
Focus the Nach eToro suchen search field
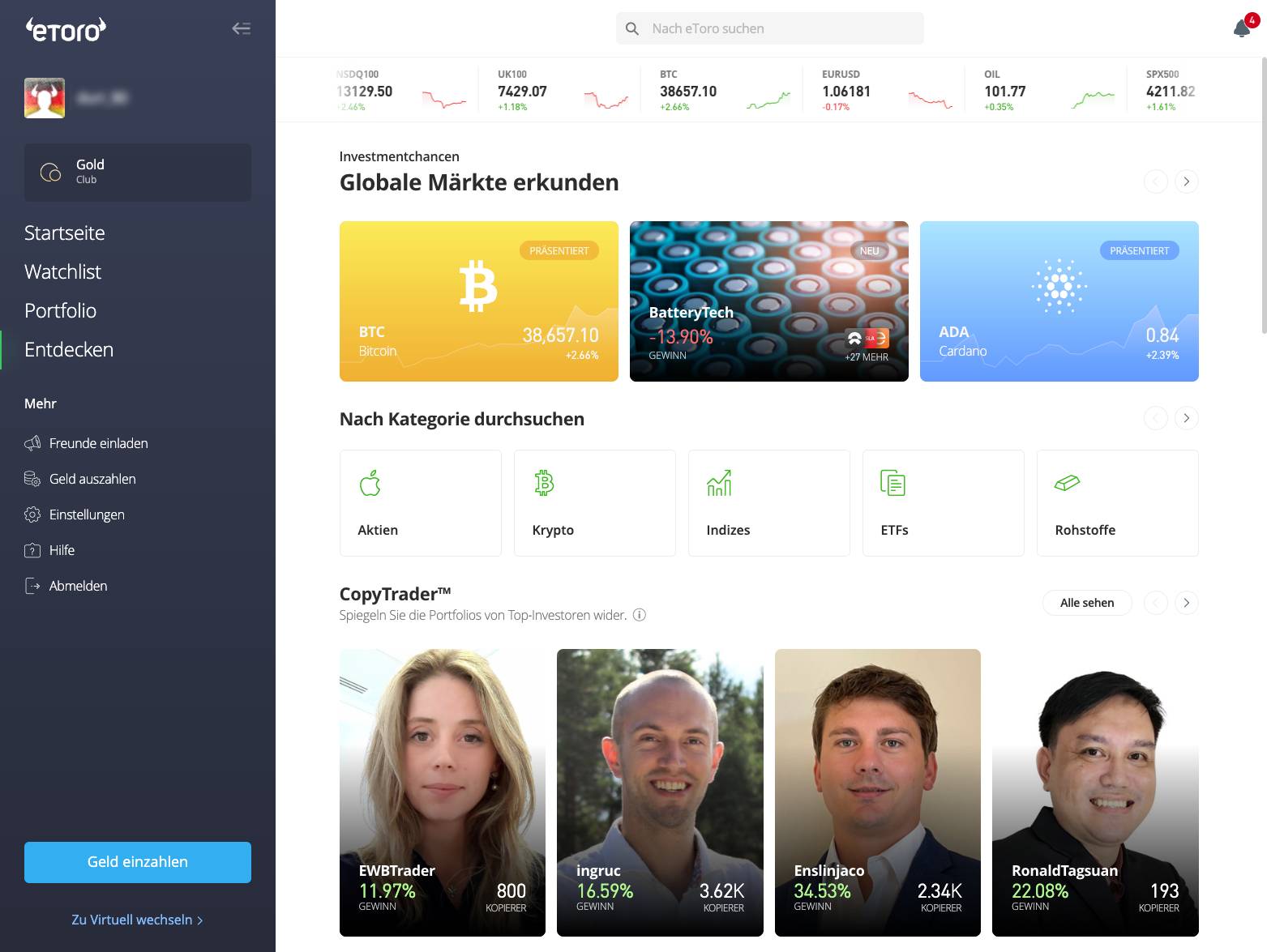tap(770, 28)
